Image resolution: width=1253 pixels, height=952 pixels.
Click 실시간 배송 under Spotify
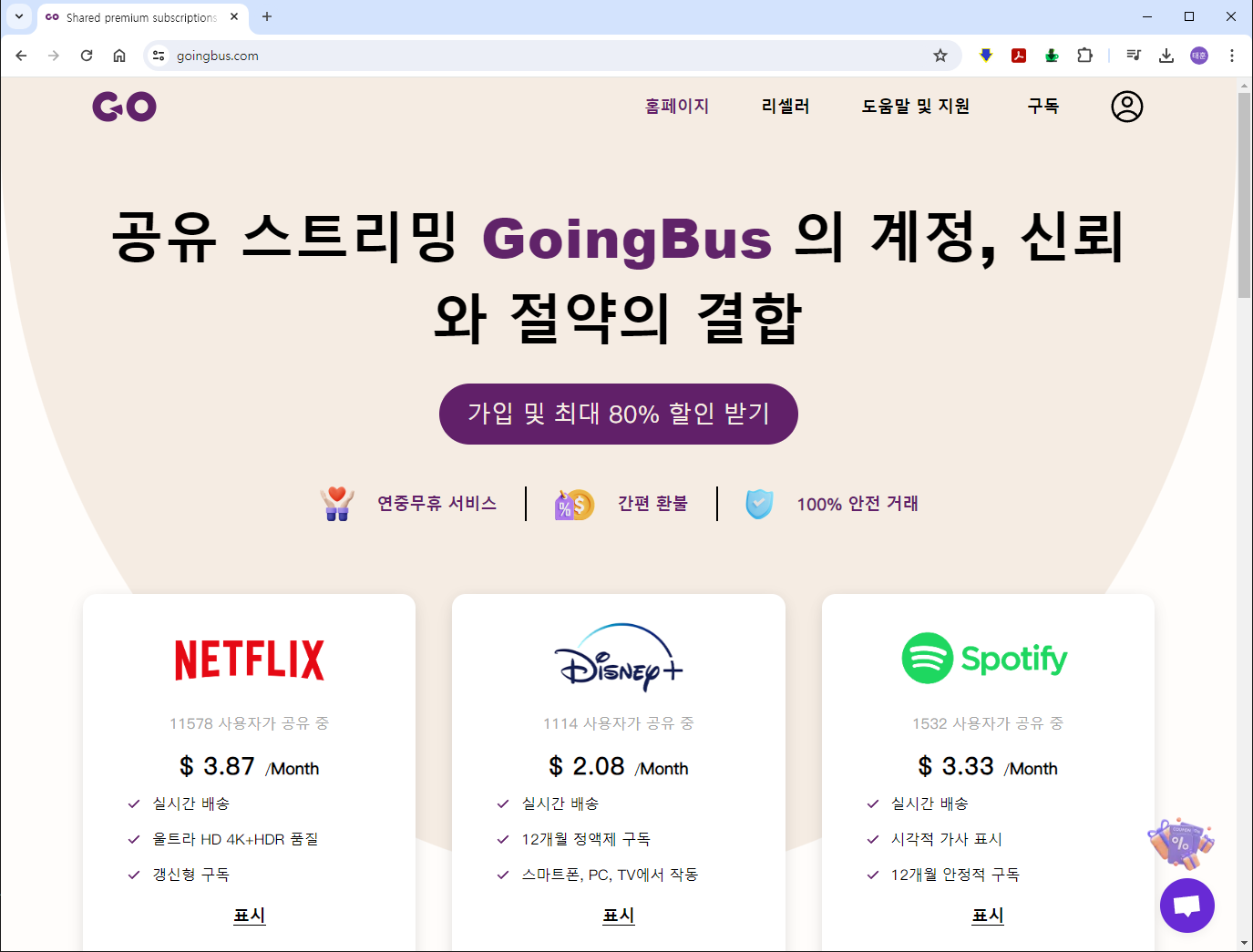929,804
